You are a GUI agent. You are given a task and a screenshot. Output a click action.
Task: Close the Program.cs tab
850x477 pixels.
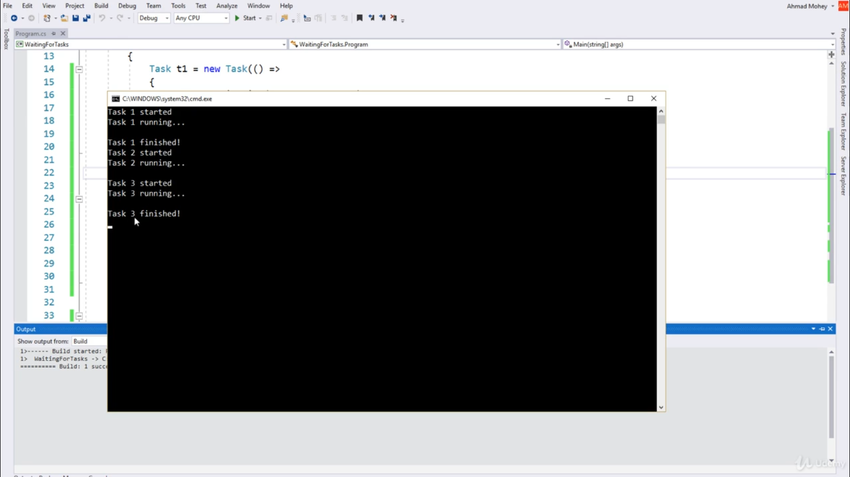click(63, 34)
